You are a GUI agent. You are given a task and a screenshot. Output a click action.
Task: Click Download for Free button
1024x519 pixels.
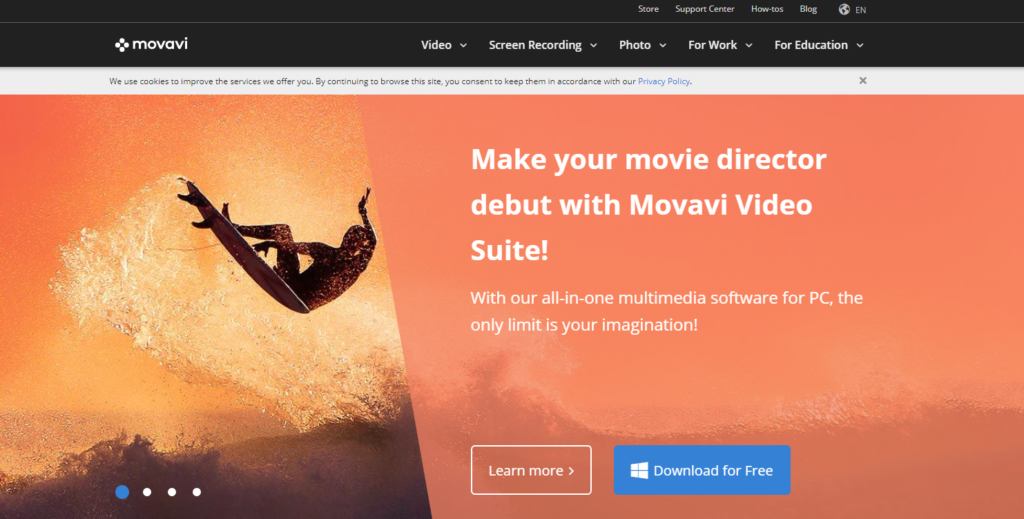click(x=702, y=470)
